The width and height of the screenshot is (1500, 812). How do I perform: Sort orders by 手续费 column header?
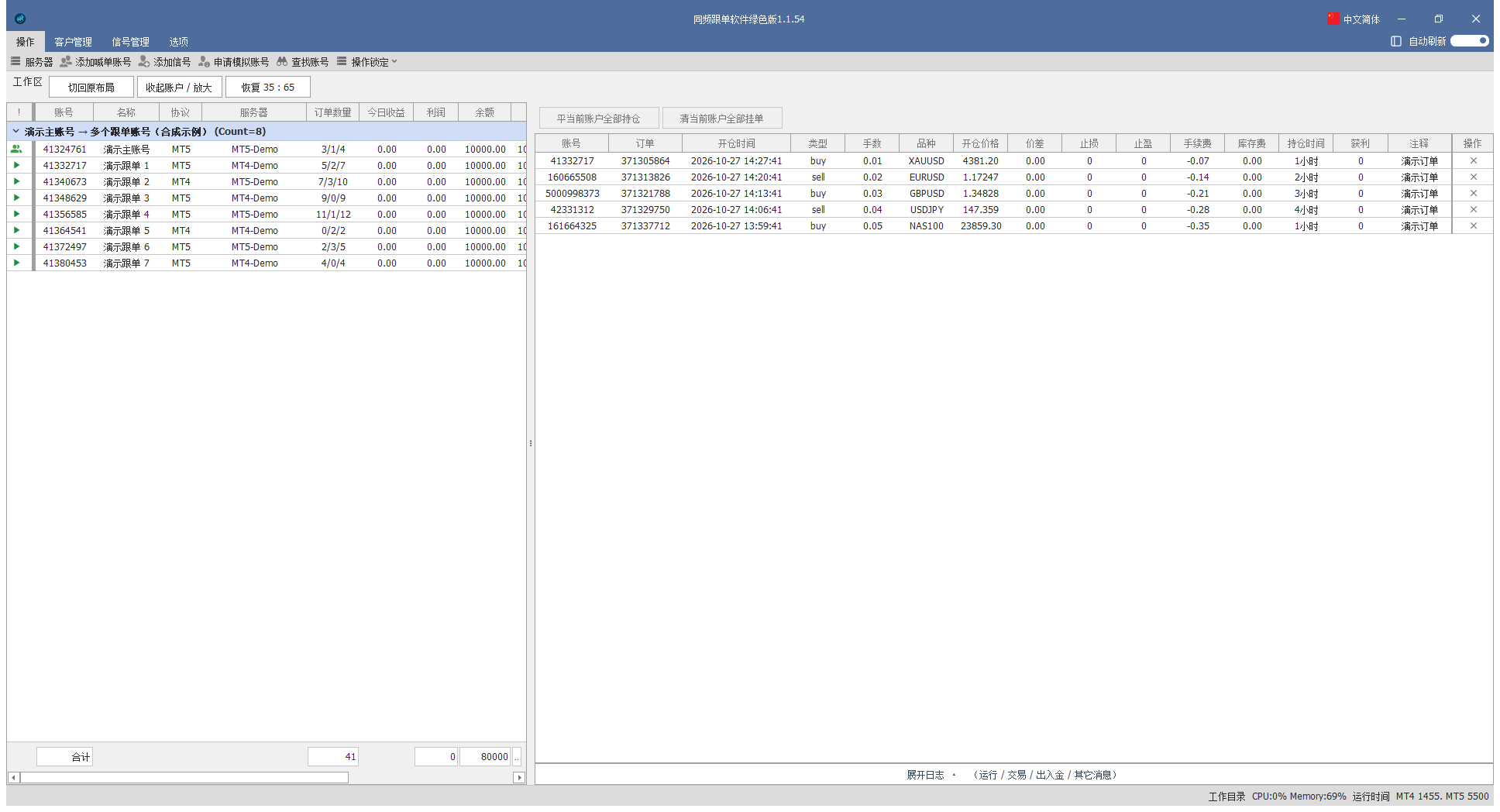coord(1197,143)
